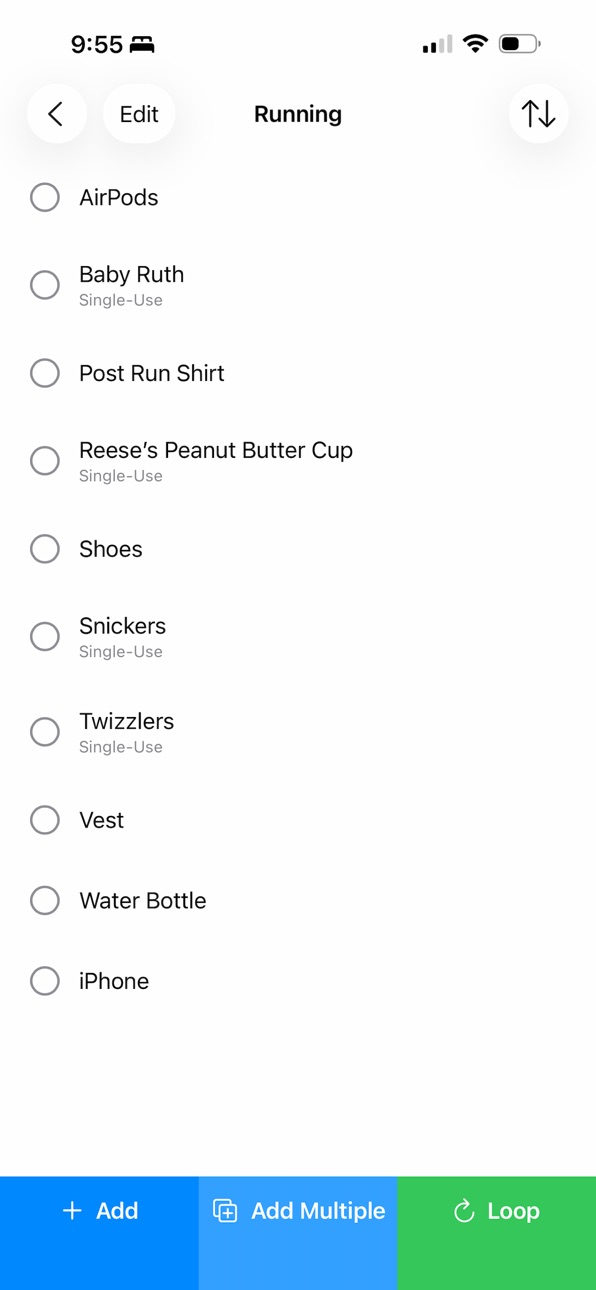Screen dimensions: 596x1290
Task: Tap the plus icon on Add
Action: 72,1211
